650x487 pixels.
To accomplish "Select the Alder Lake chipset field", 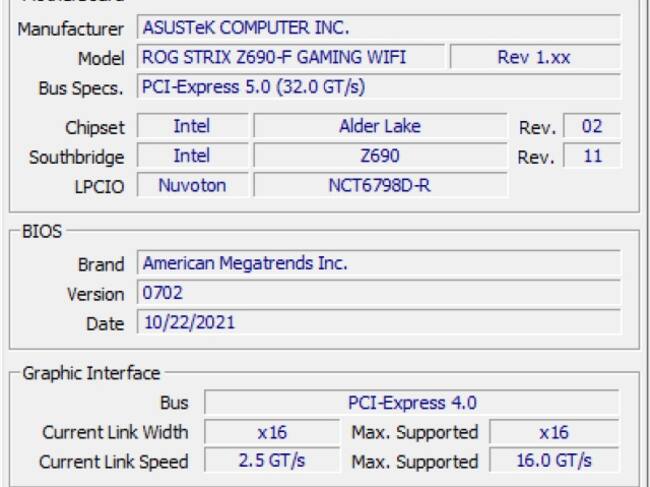I will (x=379, y=126).
